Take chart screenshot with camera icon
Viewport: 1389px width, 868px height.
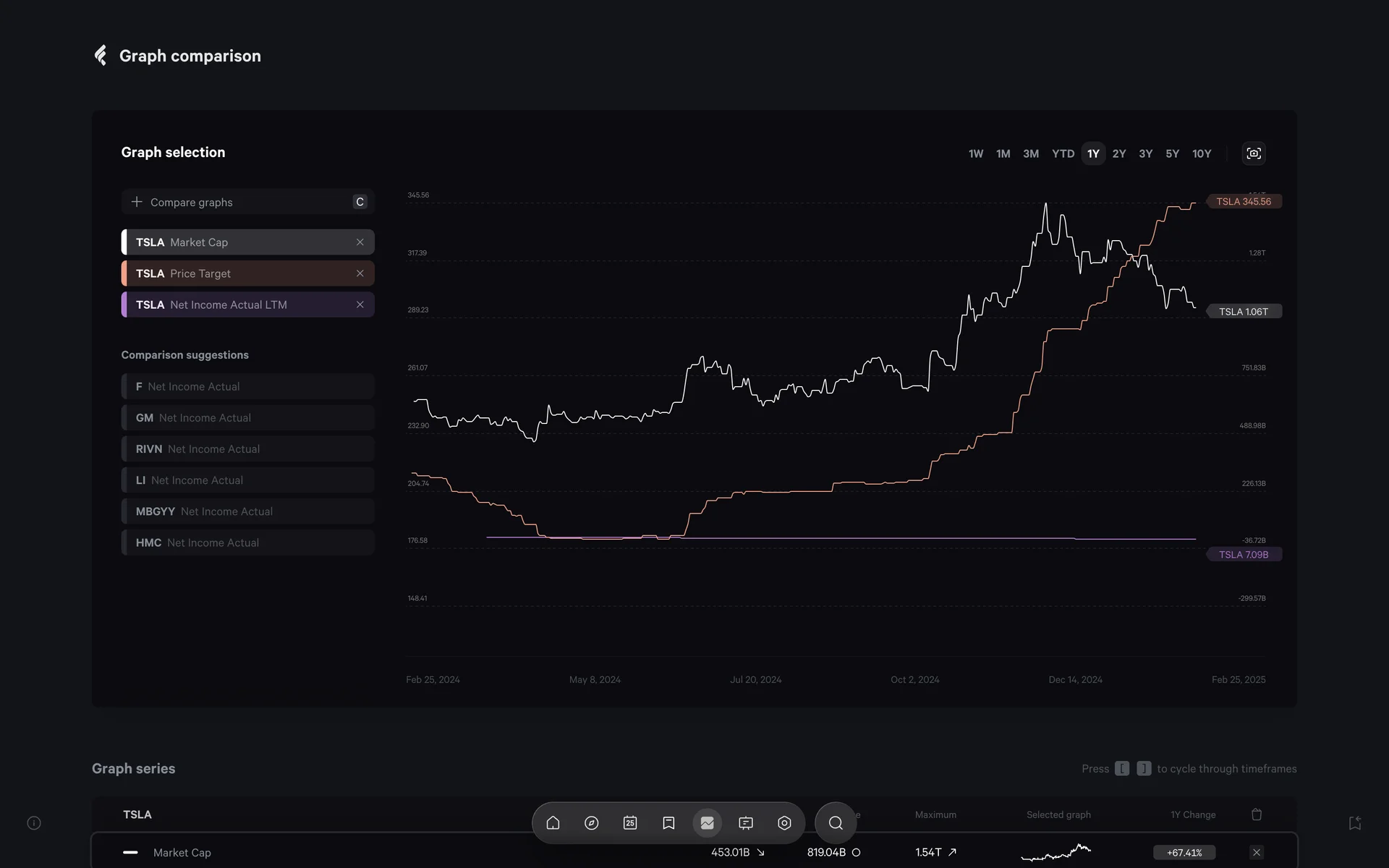click(x=1254, y=153)
